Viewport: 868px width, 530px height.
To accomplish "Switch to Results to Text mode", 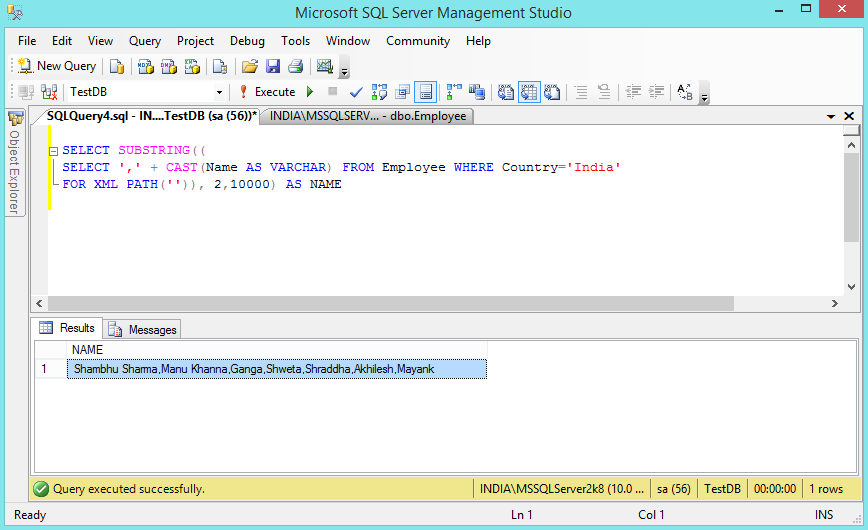I will [x=505, y=92].
